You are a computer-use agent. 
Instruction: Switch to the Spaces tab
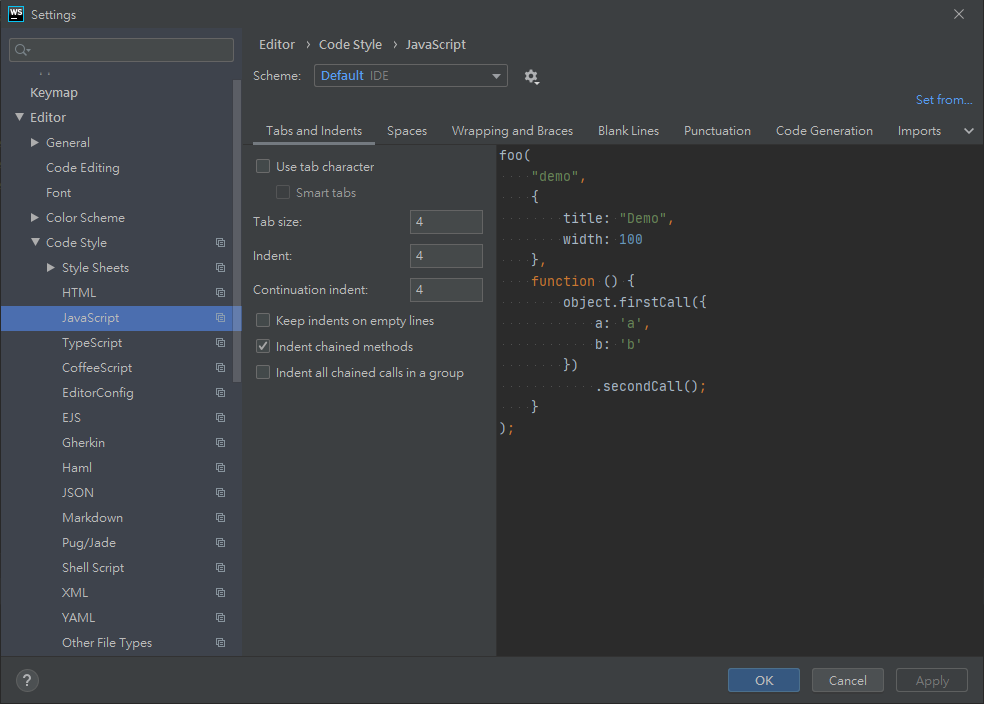click(x=407, y=131)
